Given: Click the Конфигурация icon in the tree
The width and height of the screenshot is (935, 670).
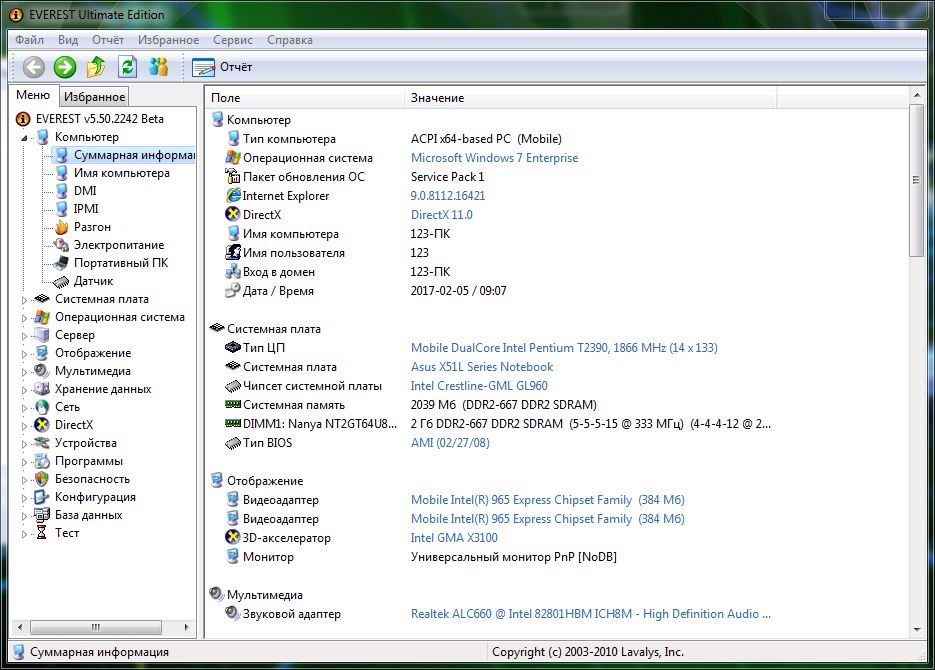Looking at the screenshot, I should pyautogui.click(x=42, y=497).
